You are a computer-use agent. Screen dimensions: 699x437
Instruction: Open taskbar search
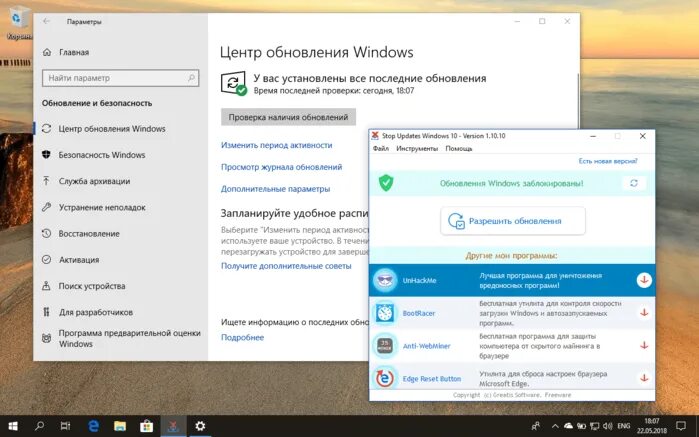[40, 426]
